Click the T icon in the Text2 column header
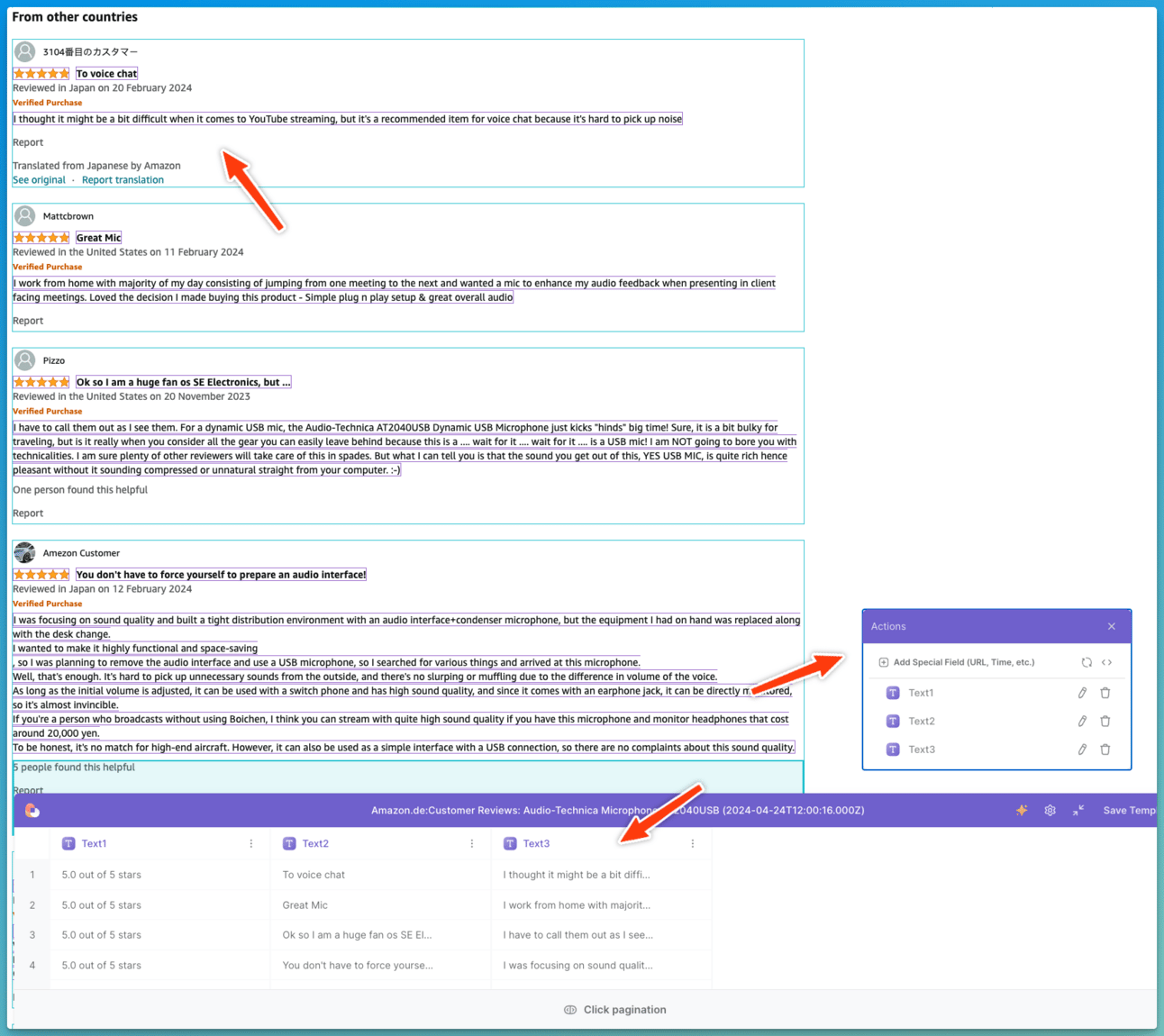1164x1036 pixels. [x=289, y=843]
